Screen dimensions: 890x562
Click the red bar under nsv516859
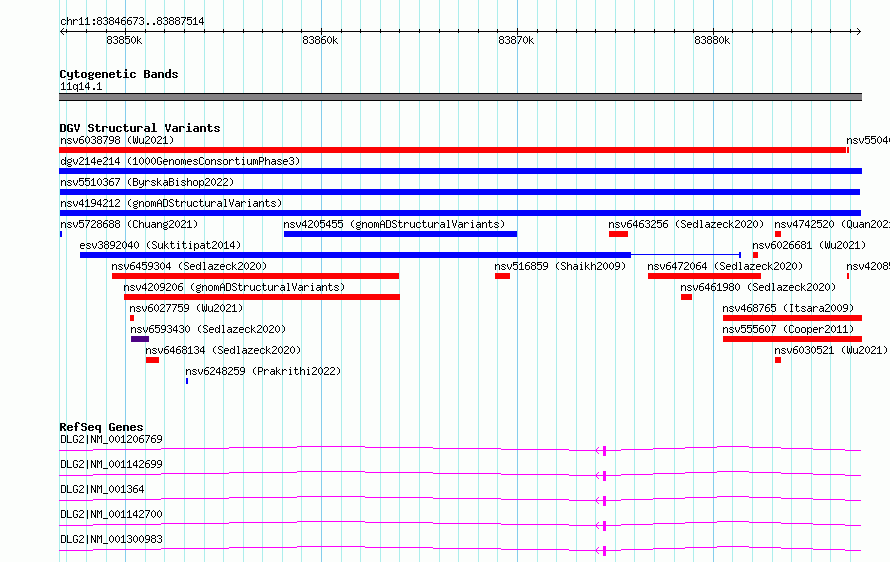[x=502, y=276]
